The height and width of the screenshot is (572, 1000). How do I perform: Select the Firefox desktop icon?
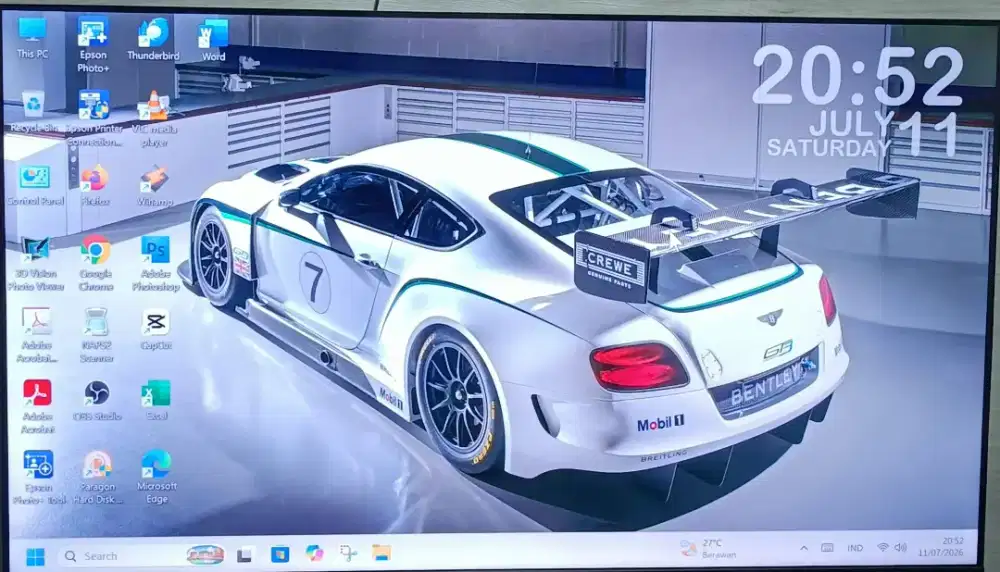(x=94, y=186)
